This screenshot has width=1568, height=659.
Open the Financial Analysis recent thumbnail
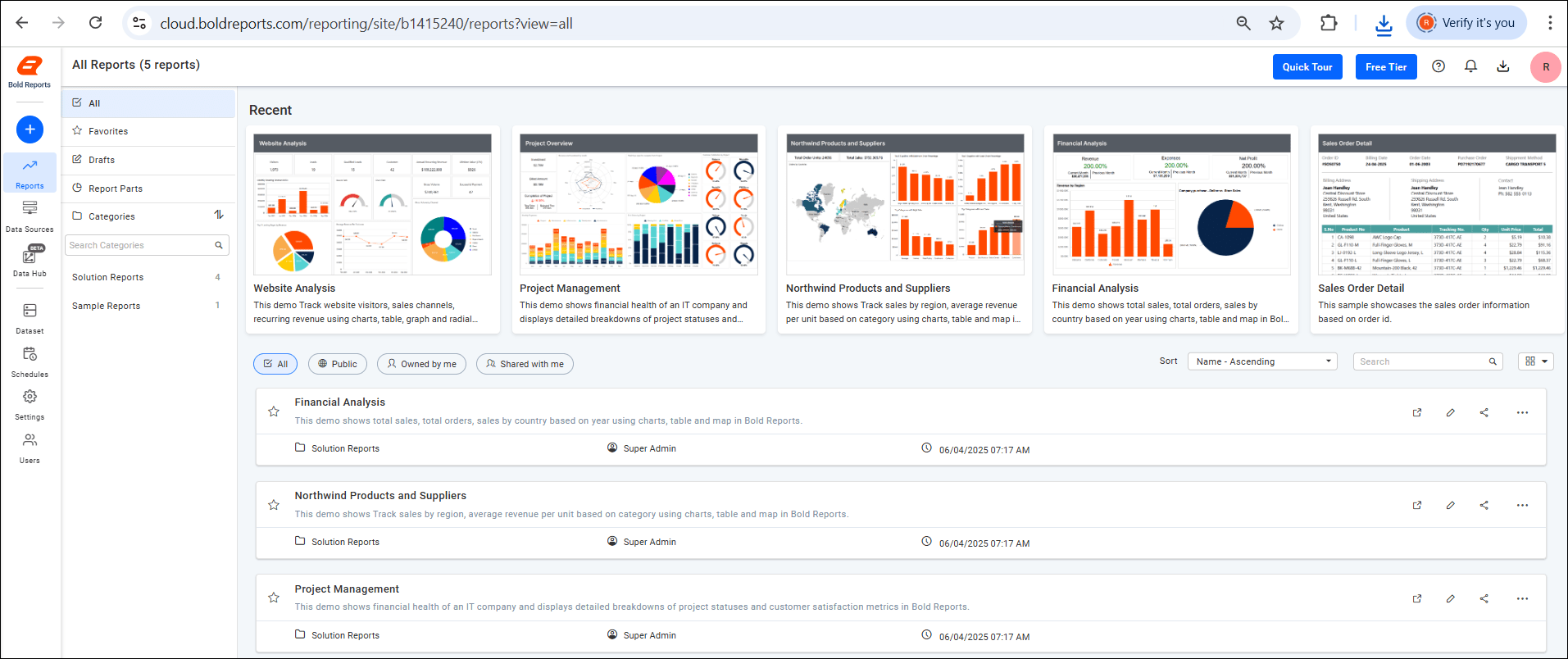1171,204
